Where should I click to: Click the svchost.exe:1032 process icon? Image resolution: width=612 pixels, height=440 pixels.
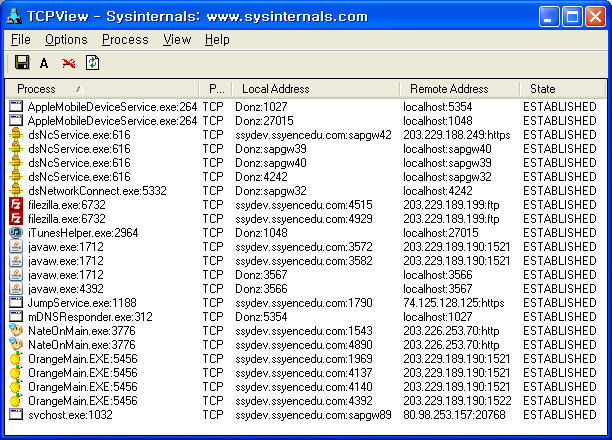16,414
